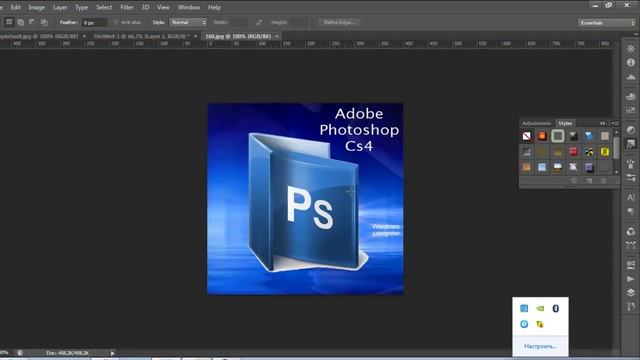Apply the red-orange glowing style swatch
The height and width of the screenshot is (360, 640).
click(x=542, y=136)
